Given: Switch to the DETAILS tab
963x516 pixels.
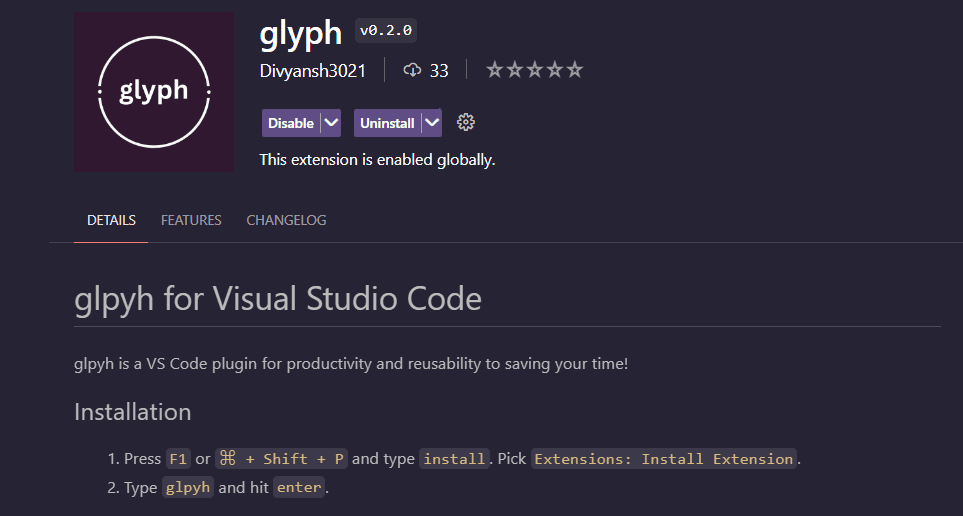Looking at the screenshot, I should (111, 220).
